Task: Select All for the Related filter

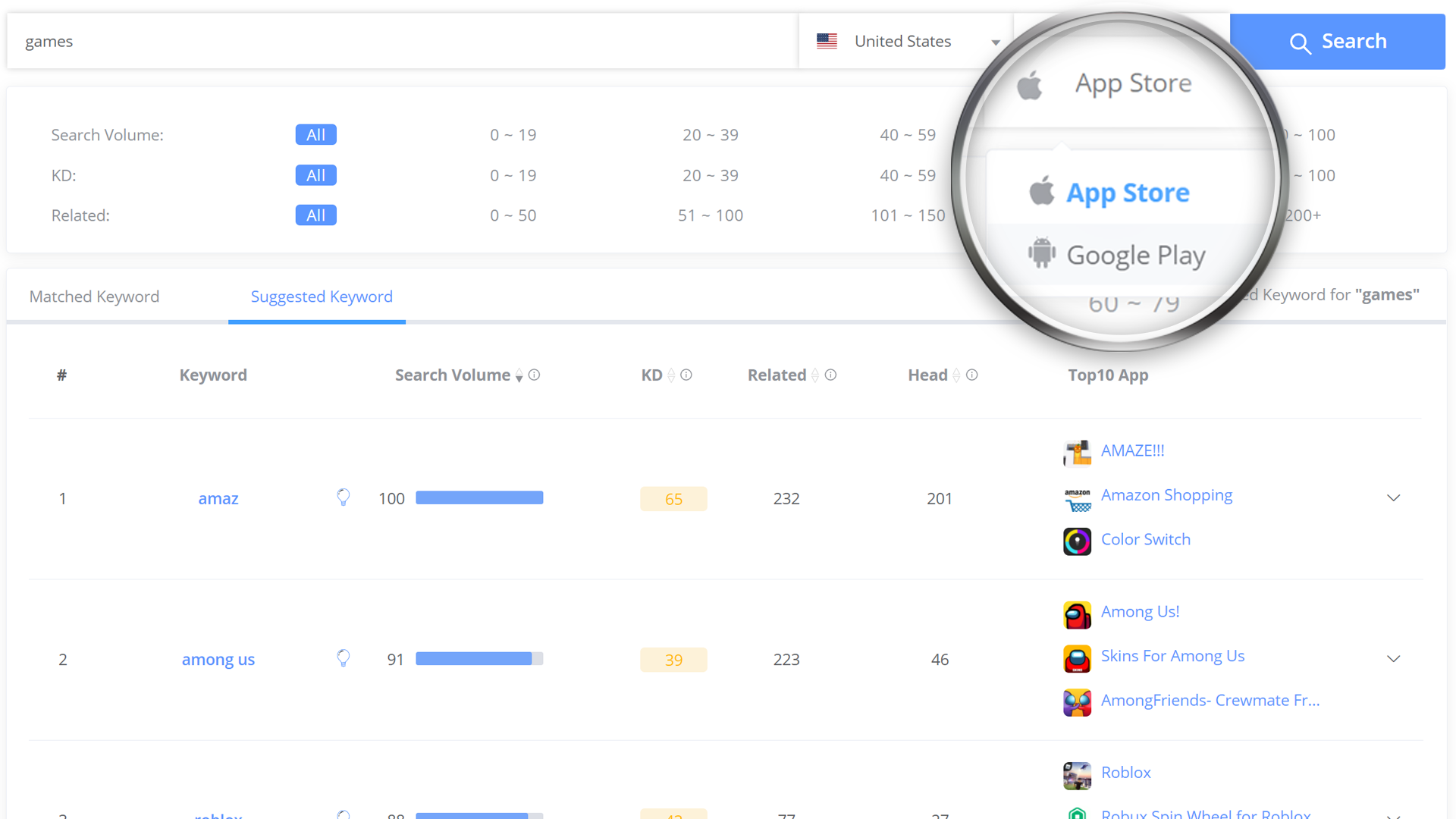Action: (315, 215)
